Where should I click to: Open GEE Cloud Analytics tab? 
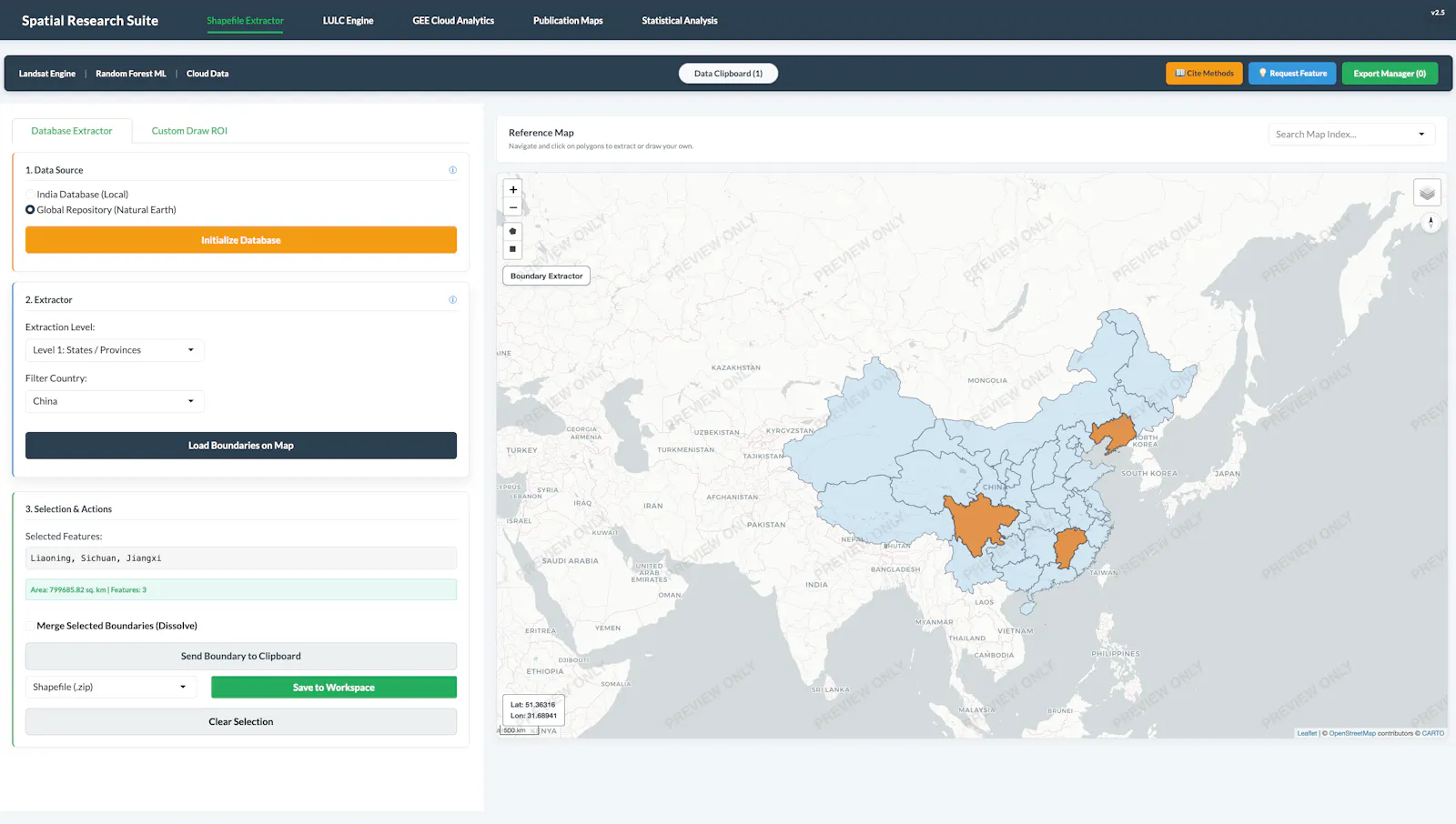453,21
